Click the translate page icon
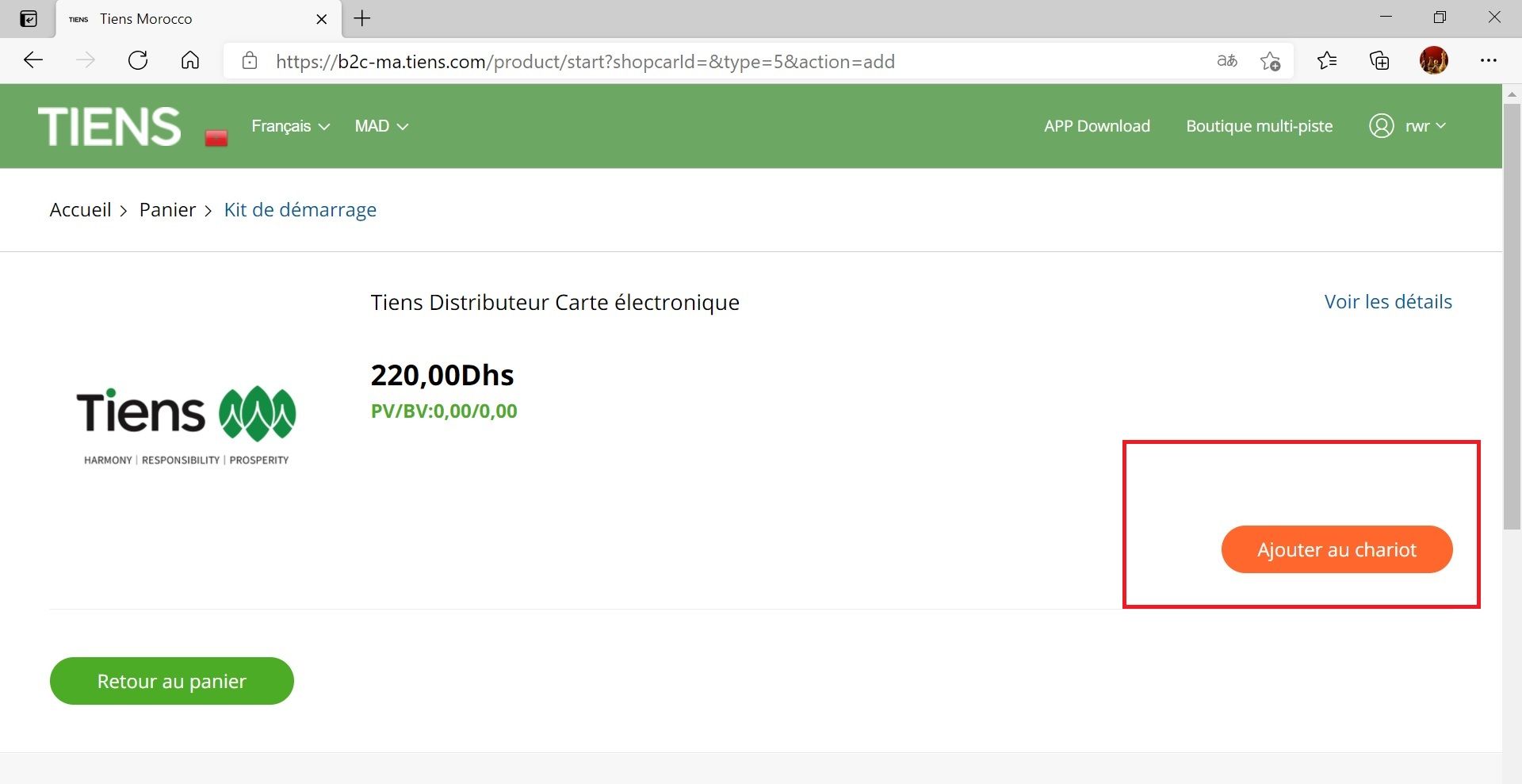The image size is (1522, 784). point(1226,61)
